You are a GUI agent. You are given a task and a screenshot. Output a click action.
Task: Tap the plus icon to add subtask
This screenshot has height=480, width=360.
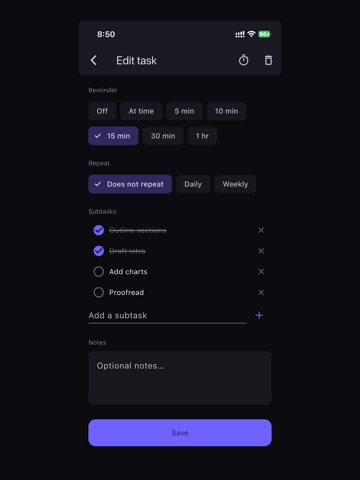tap(259, 315)
